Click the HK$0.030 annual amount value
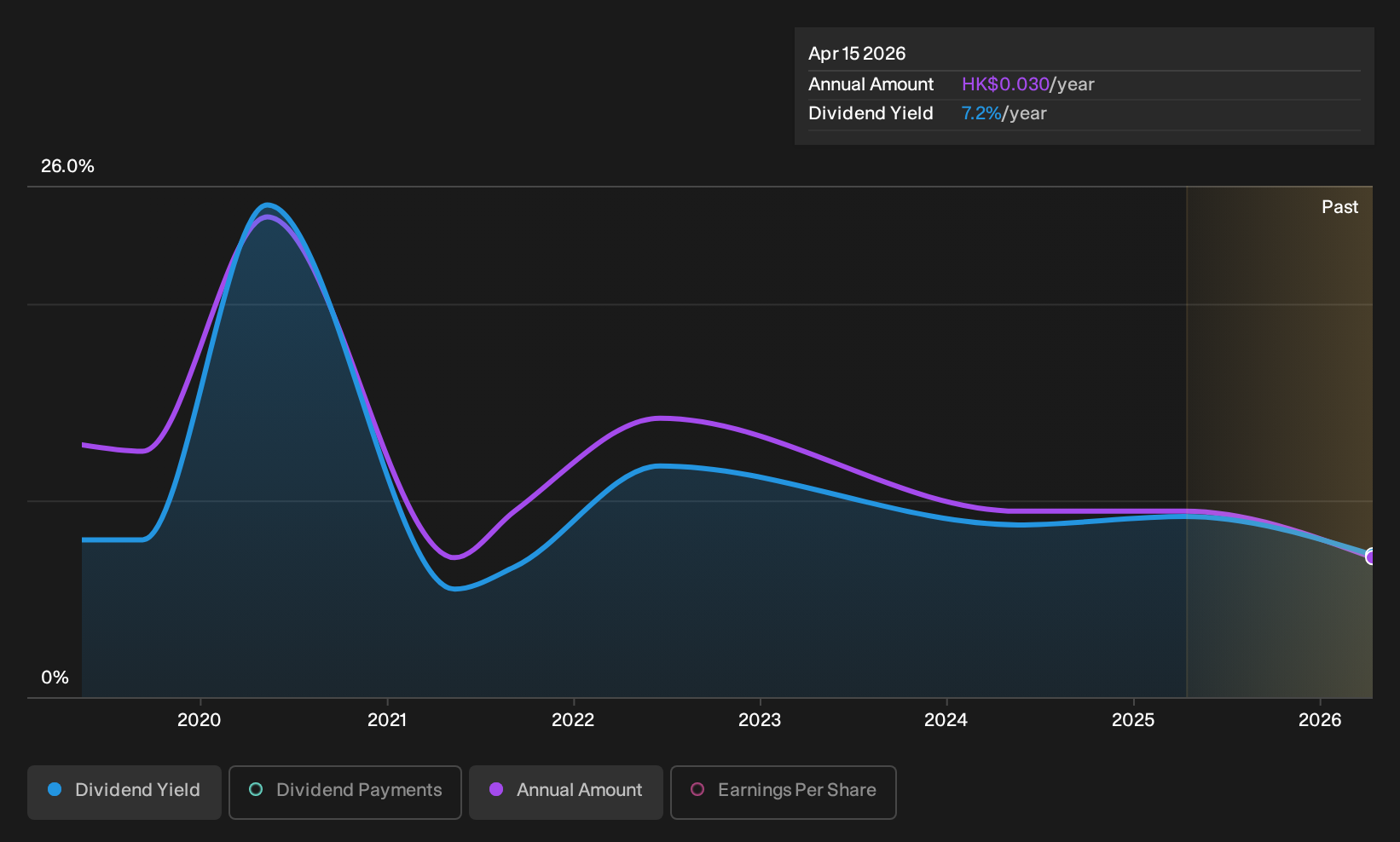Screen dimensions: 1400x842 pos(1005,84)
